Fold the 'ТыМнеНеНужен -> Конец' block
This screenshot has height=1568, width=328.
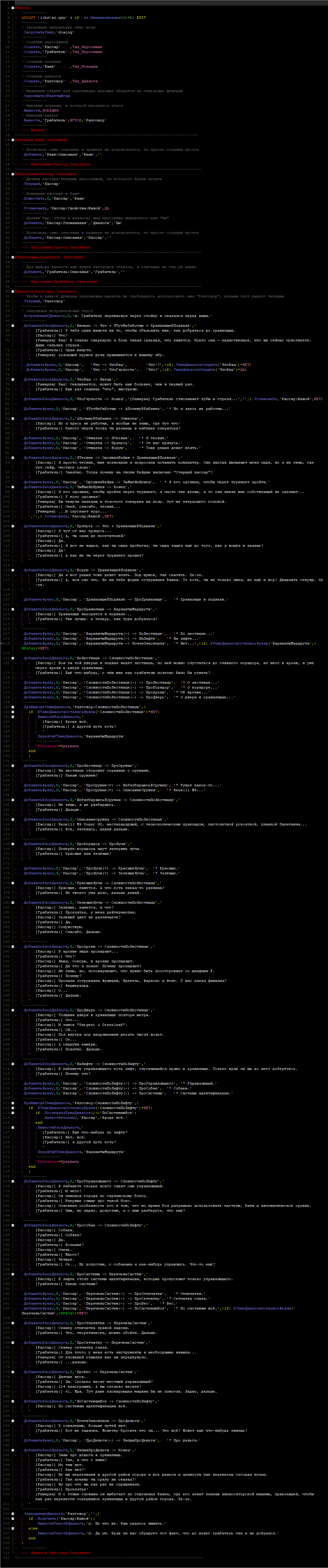(12, 486)
